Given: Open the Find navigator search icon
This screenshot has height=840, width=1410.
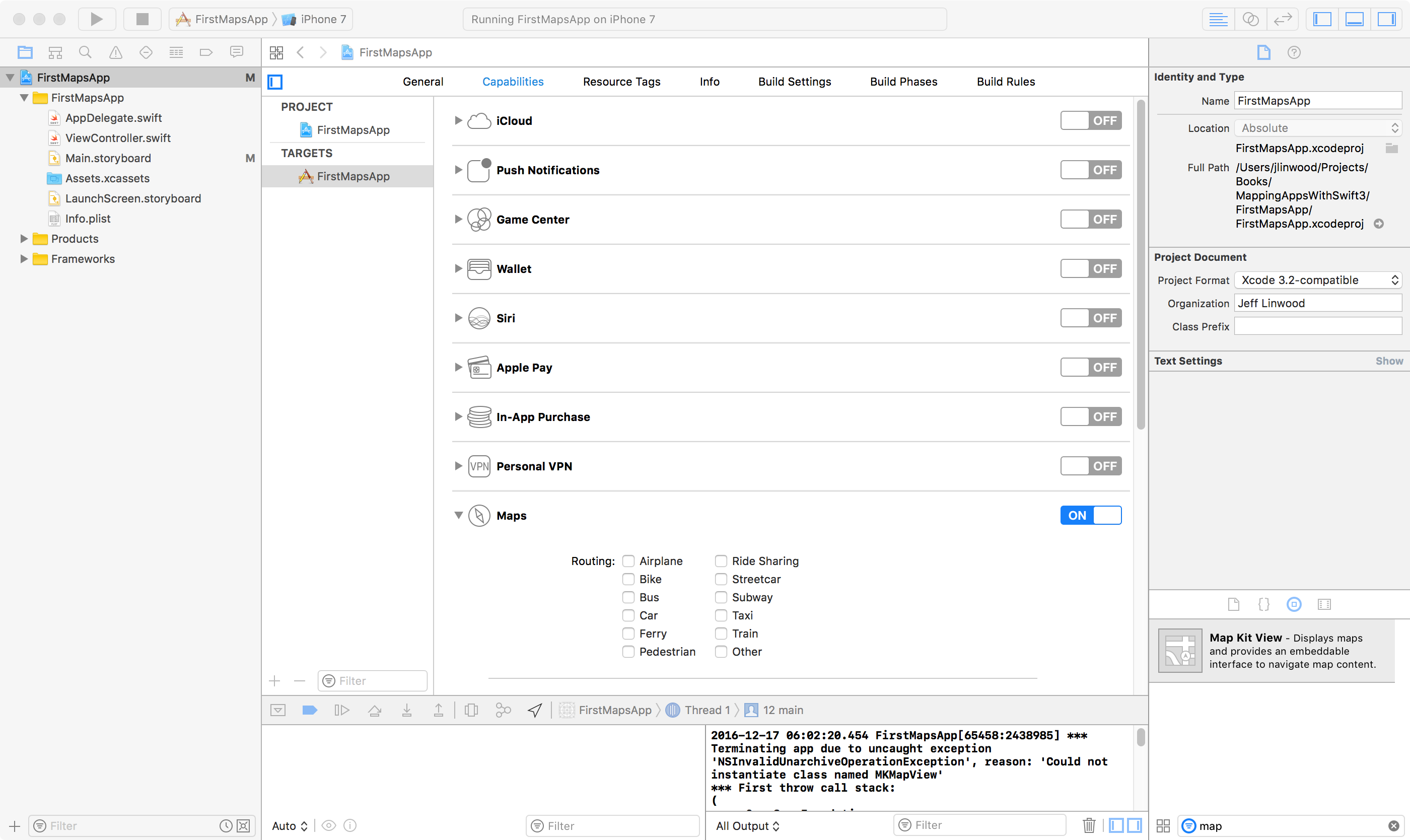Looking at the screenshot, I should 86,52.
